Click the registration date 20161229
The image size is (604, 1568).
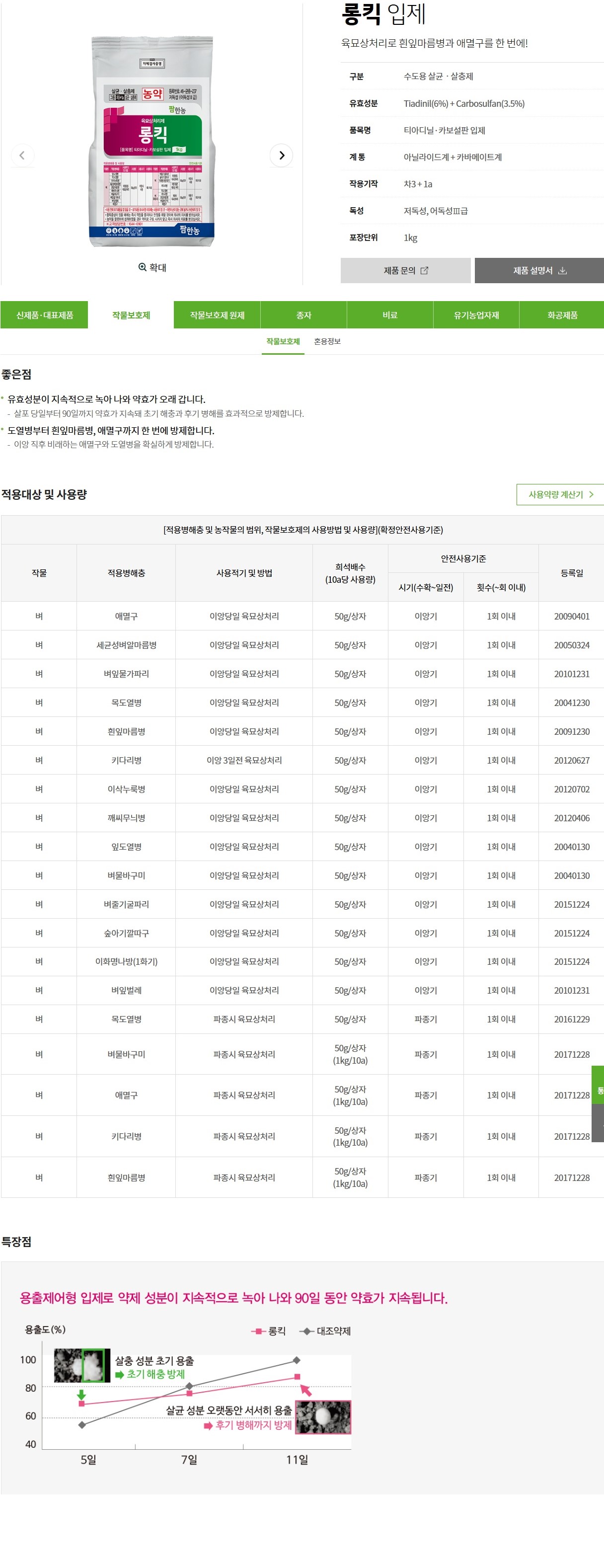click(x=572, y=1019)
